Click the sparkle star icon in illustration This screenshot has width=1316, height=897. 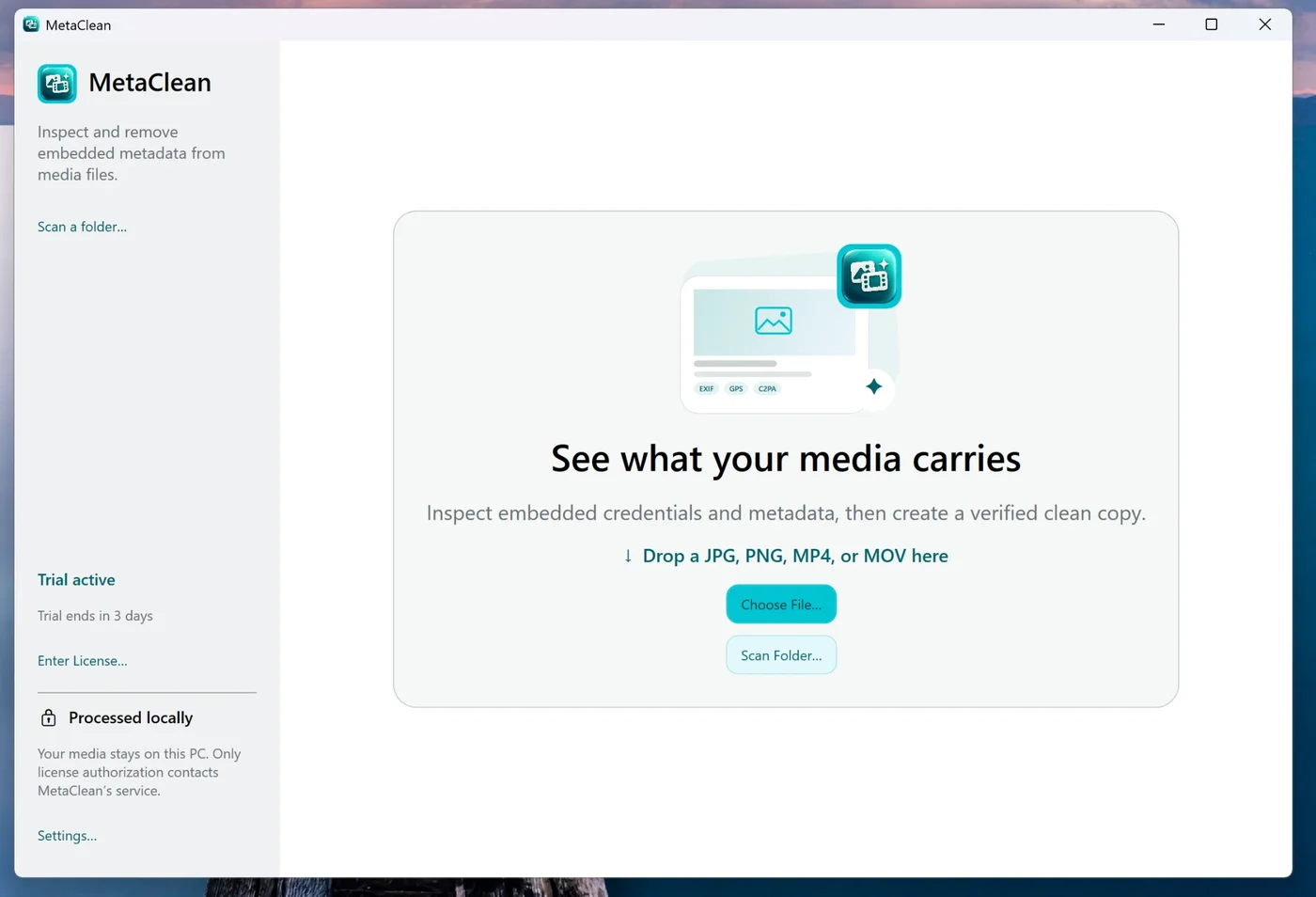[x=874, y=386]
